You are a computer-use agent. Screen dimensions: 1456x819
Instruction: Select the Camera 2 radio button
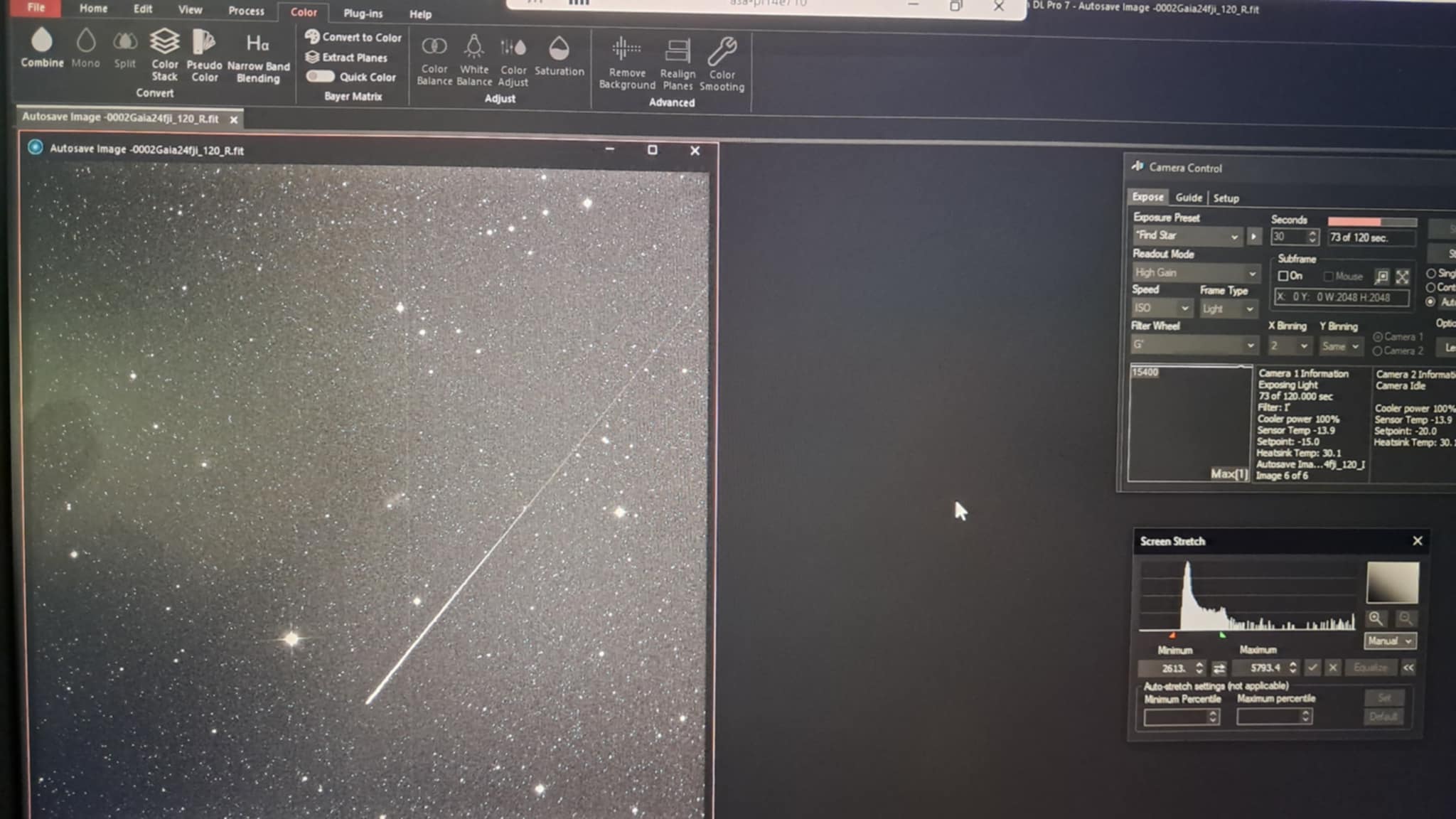(1377, 351)
